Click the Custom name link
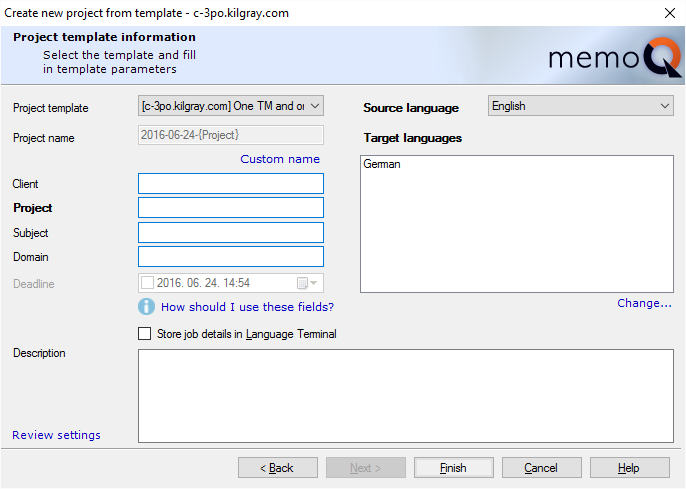686x489 pixels. point(280,159)
